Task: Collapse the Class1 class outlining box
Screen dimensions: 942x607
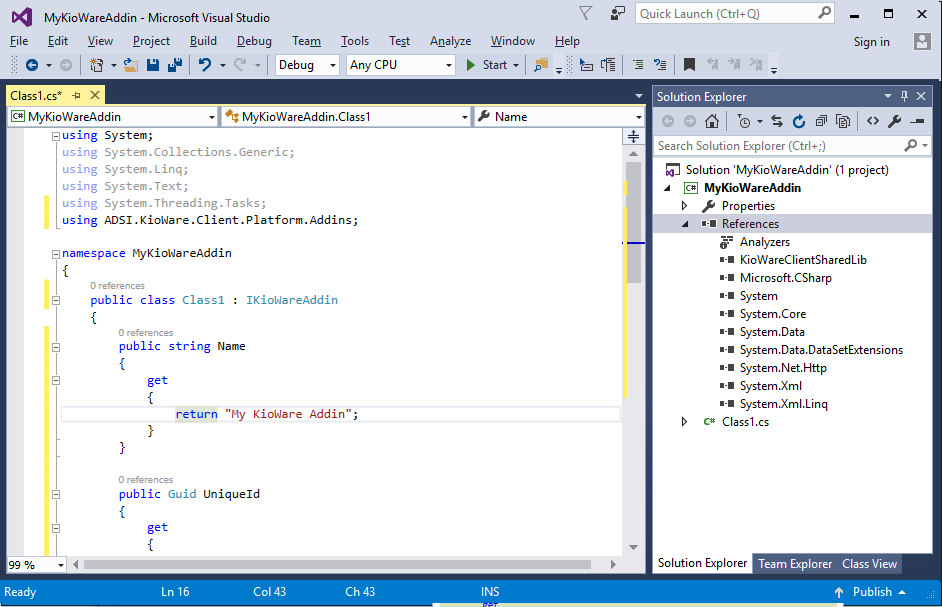Action: click(x=56, y=300)
